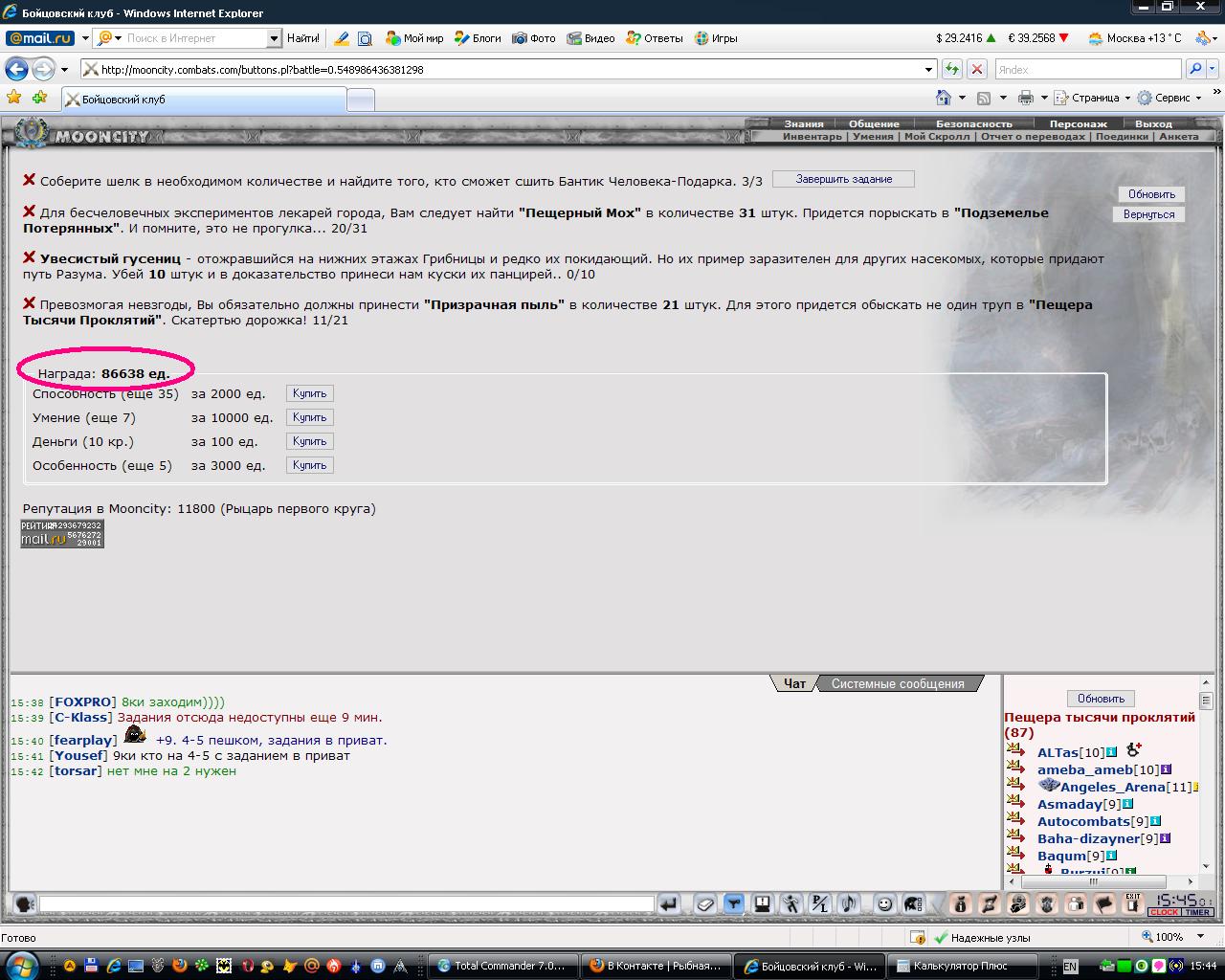Click the smiley face emoticon icon
Screen dimensions: 1225x980
(x=885, y=903)
